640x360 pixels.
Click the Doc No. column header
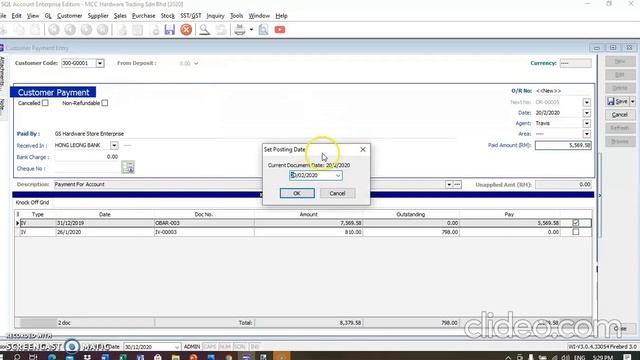(x=204, y=214)
